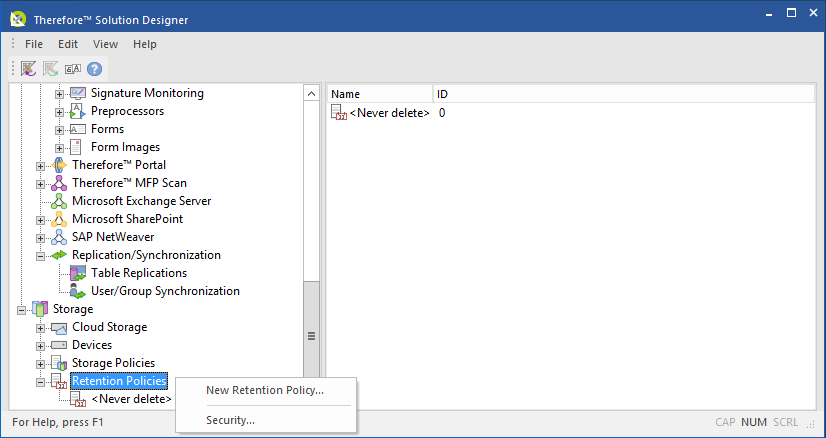Click the Form Images page icon
Viewport: 826px width, 438px height.
point(76,147)
